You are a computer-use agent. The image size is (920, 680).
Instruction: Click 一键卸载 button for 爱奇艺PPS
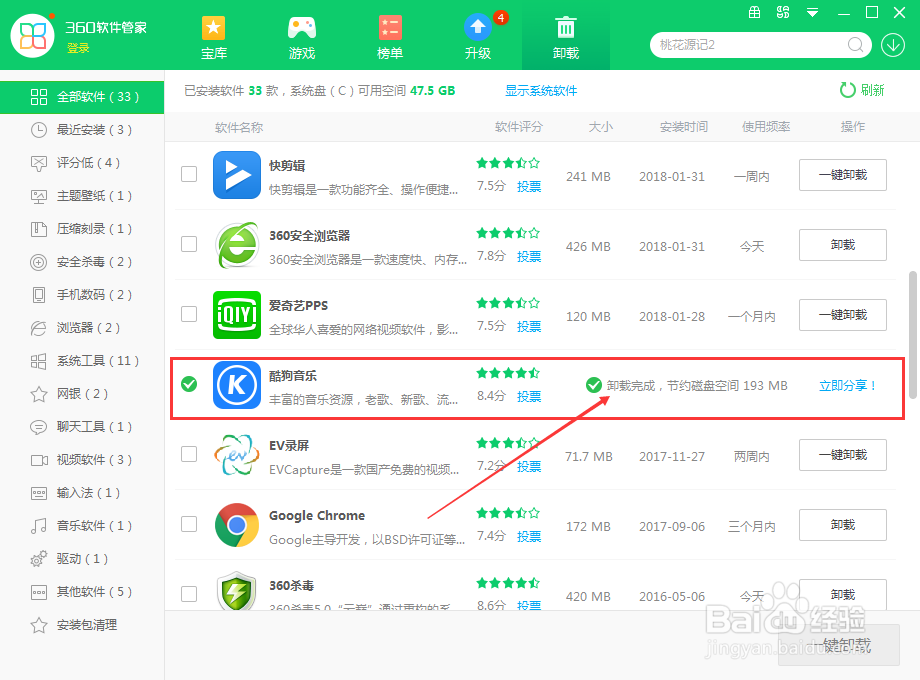point(843,315)
